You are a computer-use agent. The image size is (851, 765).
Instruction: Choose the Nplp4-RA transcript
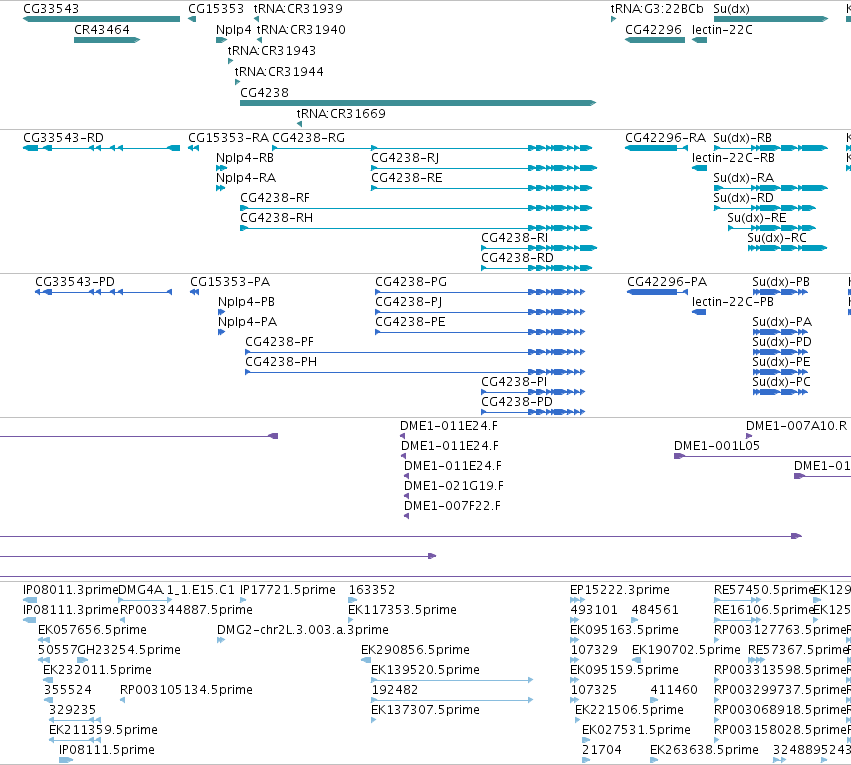(x=246, y=178)
